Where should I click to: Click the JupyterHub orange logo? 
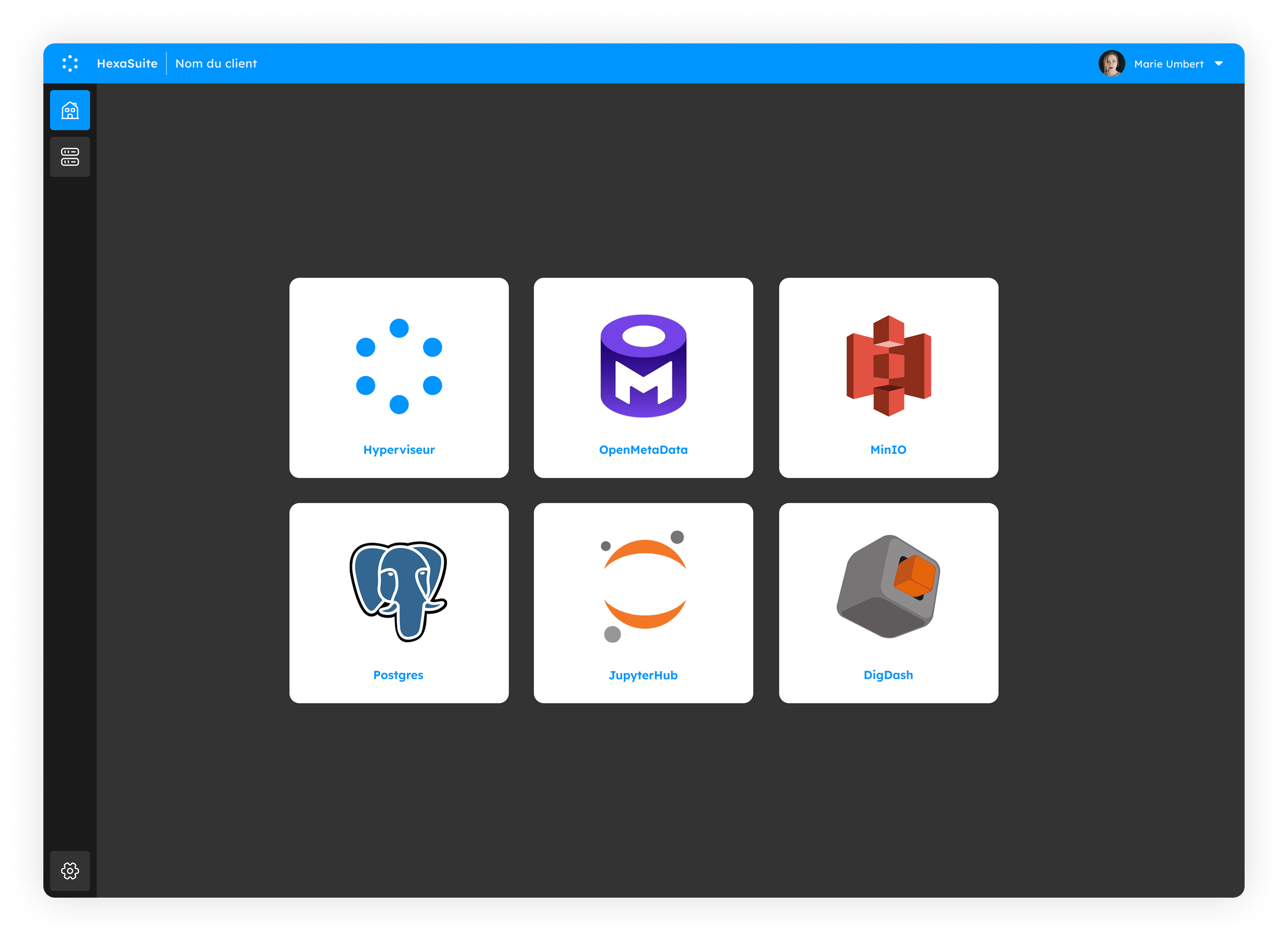click(x=644, y=586)
